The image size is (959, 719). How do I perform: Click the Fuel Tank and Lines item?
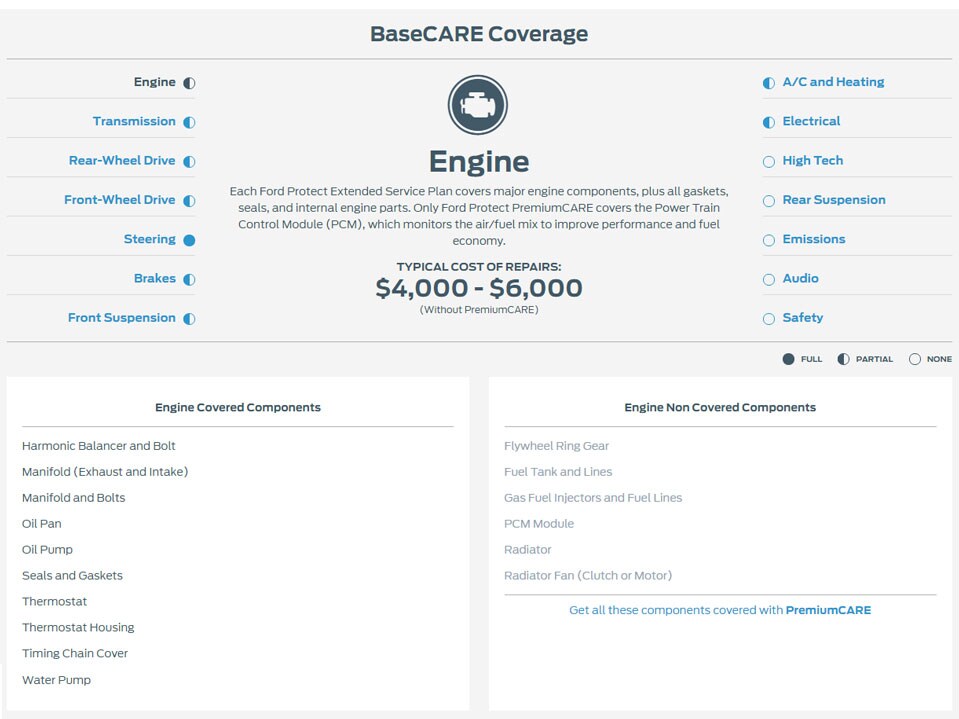tap(558, 472)
